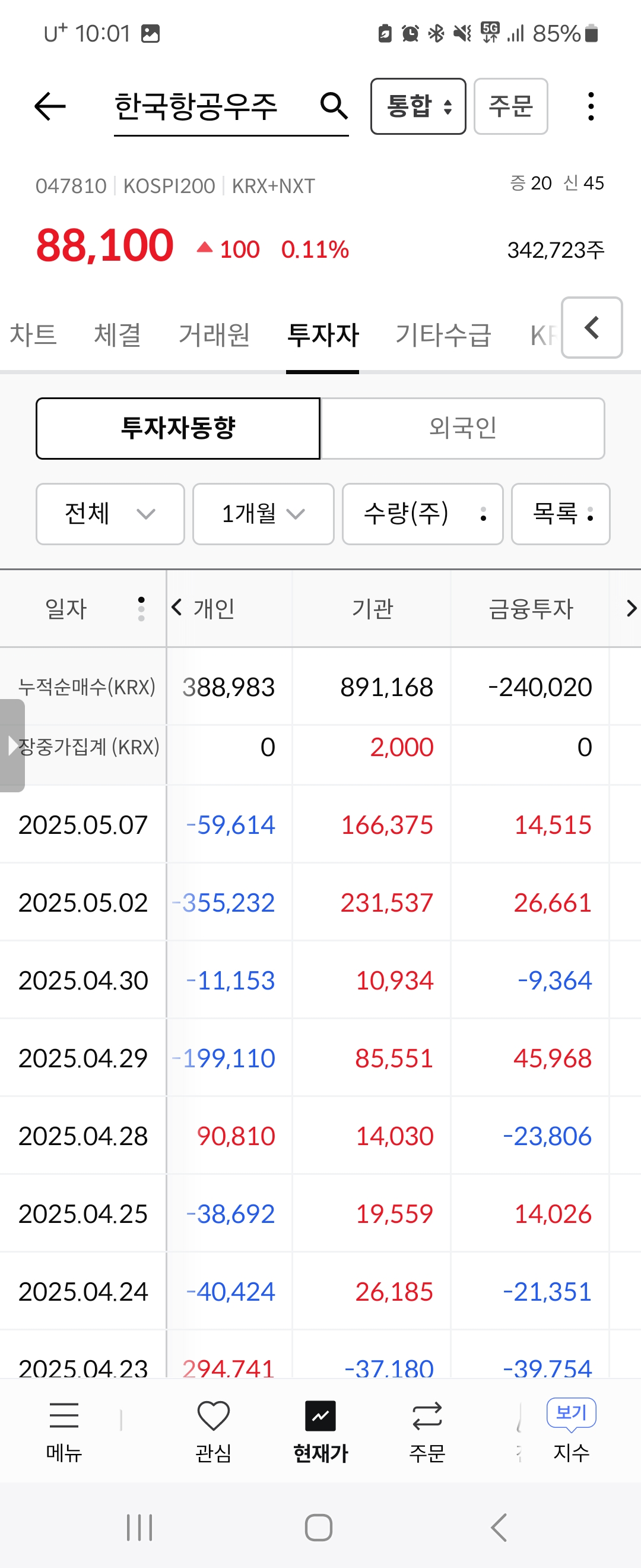Open the 1개월 period dropdown
The height and width of the screenshot is (1568, 641).
pos(264,514)
